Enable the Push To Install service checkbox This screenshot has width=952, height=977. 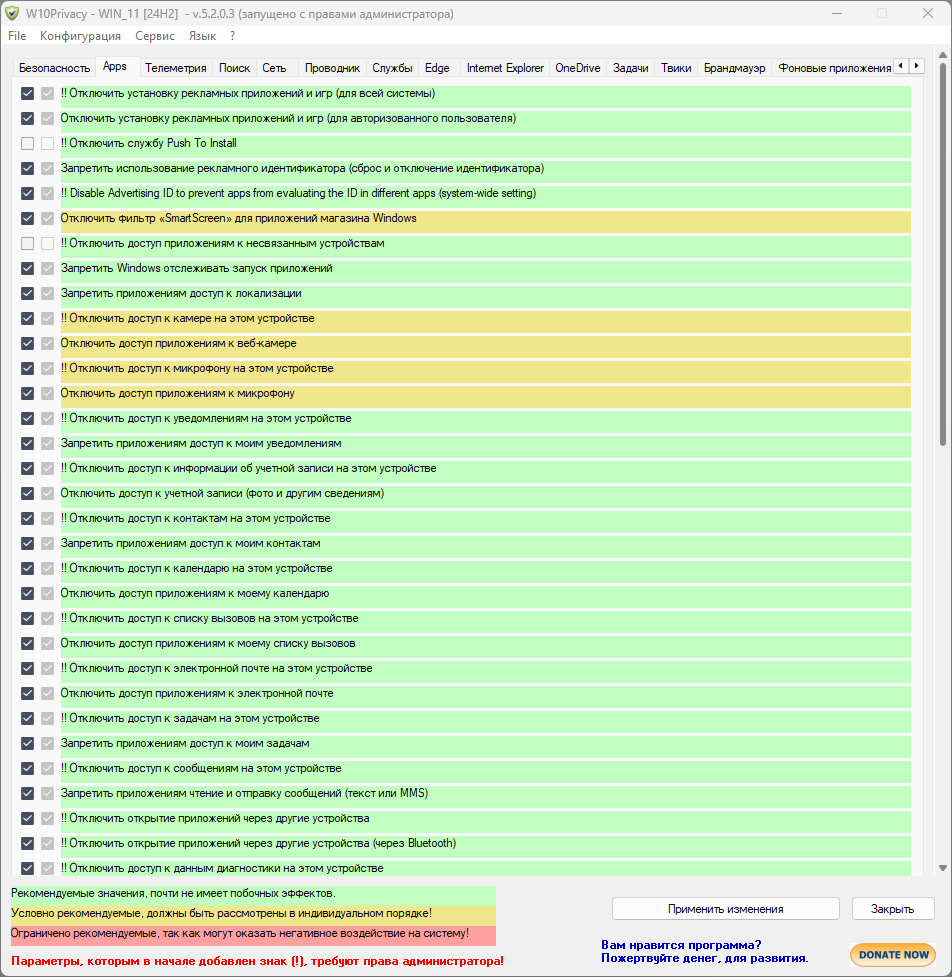[27, 143]
